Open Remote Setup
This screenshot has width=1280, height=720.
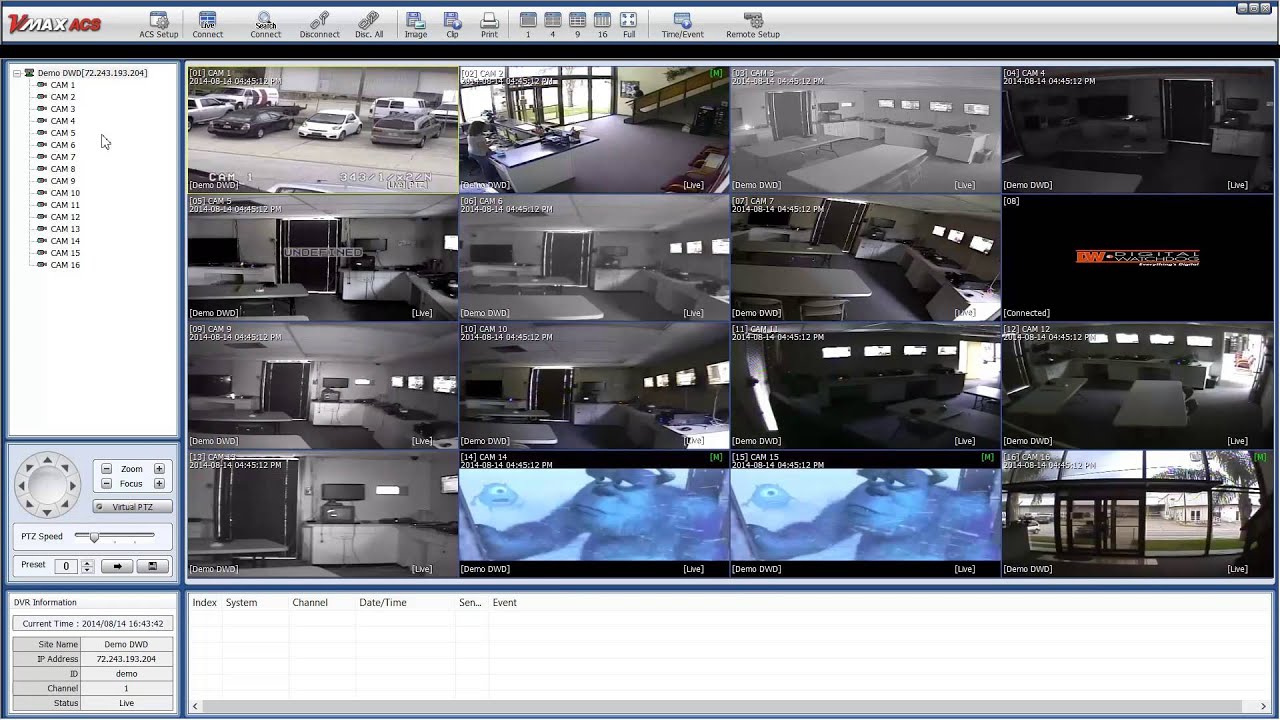(x=753, y=25)
